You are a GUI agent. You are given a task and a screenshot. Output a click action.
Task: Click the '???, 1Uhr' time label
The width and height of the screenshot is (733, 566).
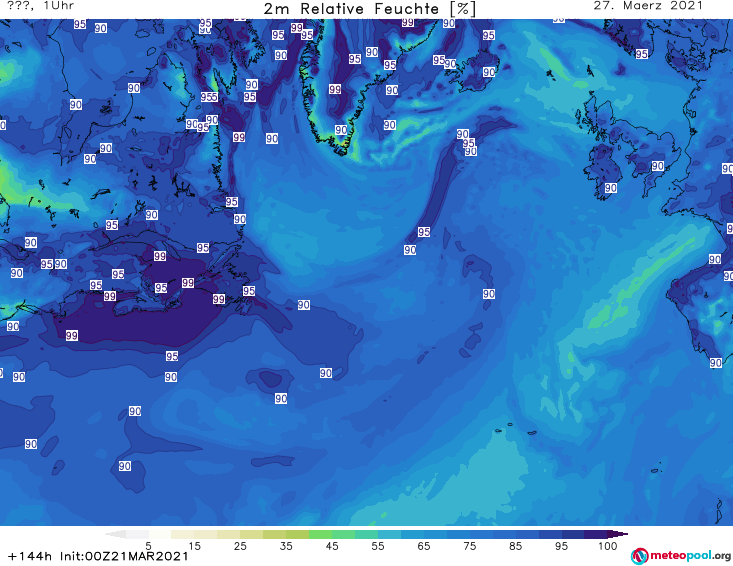coord(41,6)
